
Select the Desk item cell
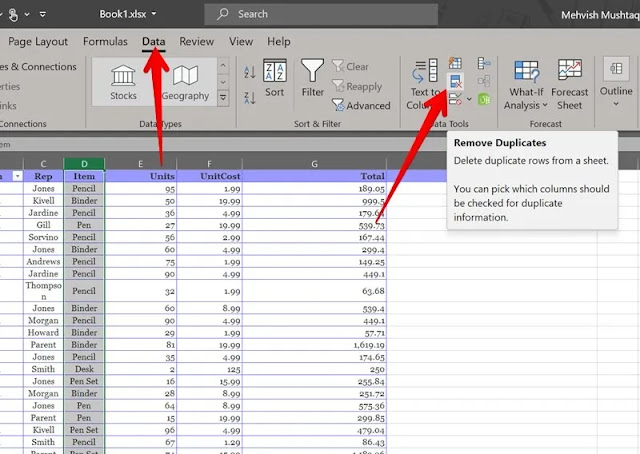pos(84,369)
